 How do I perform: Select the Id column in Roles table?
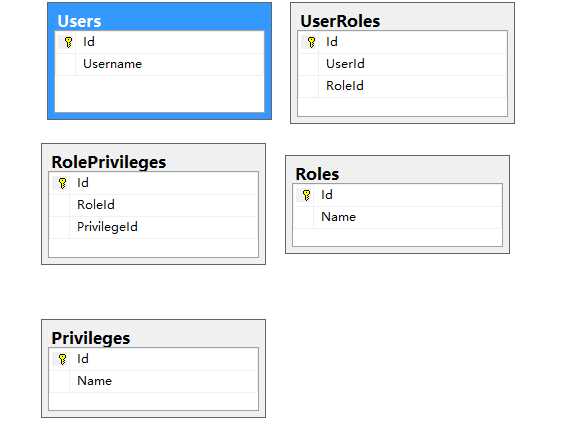397,195
